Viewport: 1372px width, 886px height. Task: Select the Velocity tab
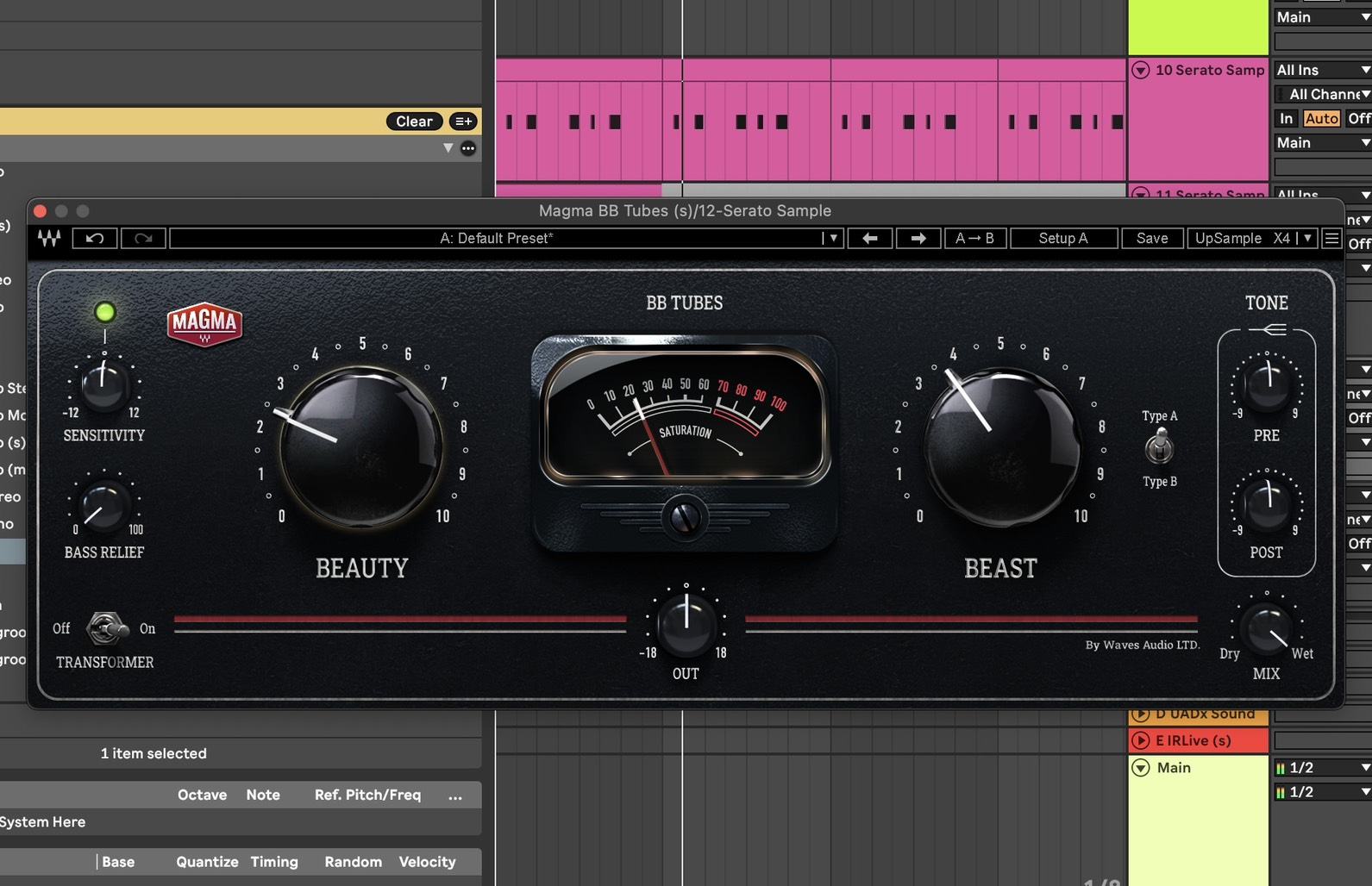coord(427,862)
